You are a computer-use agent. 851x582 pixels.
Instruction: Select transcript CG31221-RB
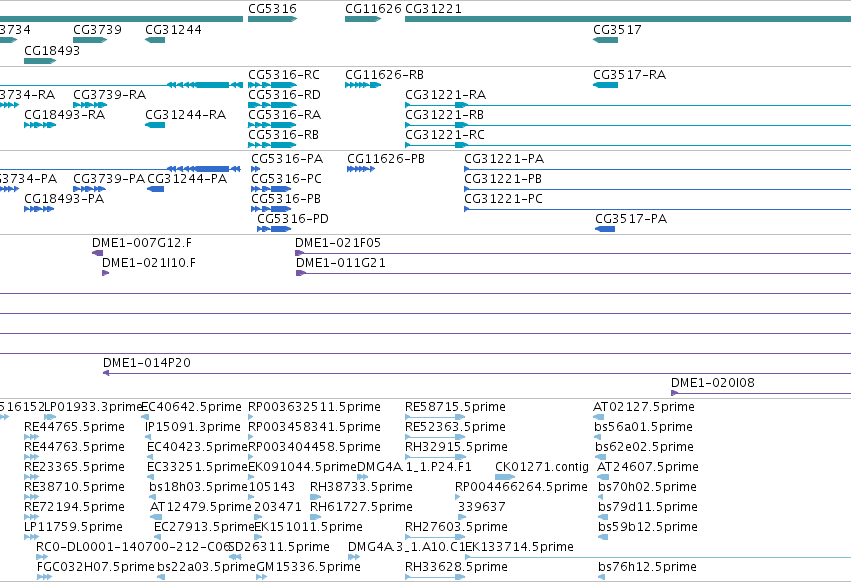pyautogui.click(x=444, y=115)
